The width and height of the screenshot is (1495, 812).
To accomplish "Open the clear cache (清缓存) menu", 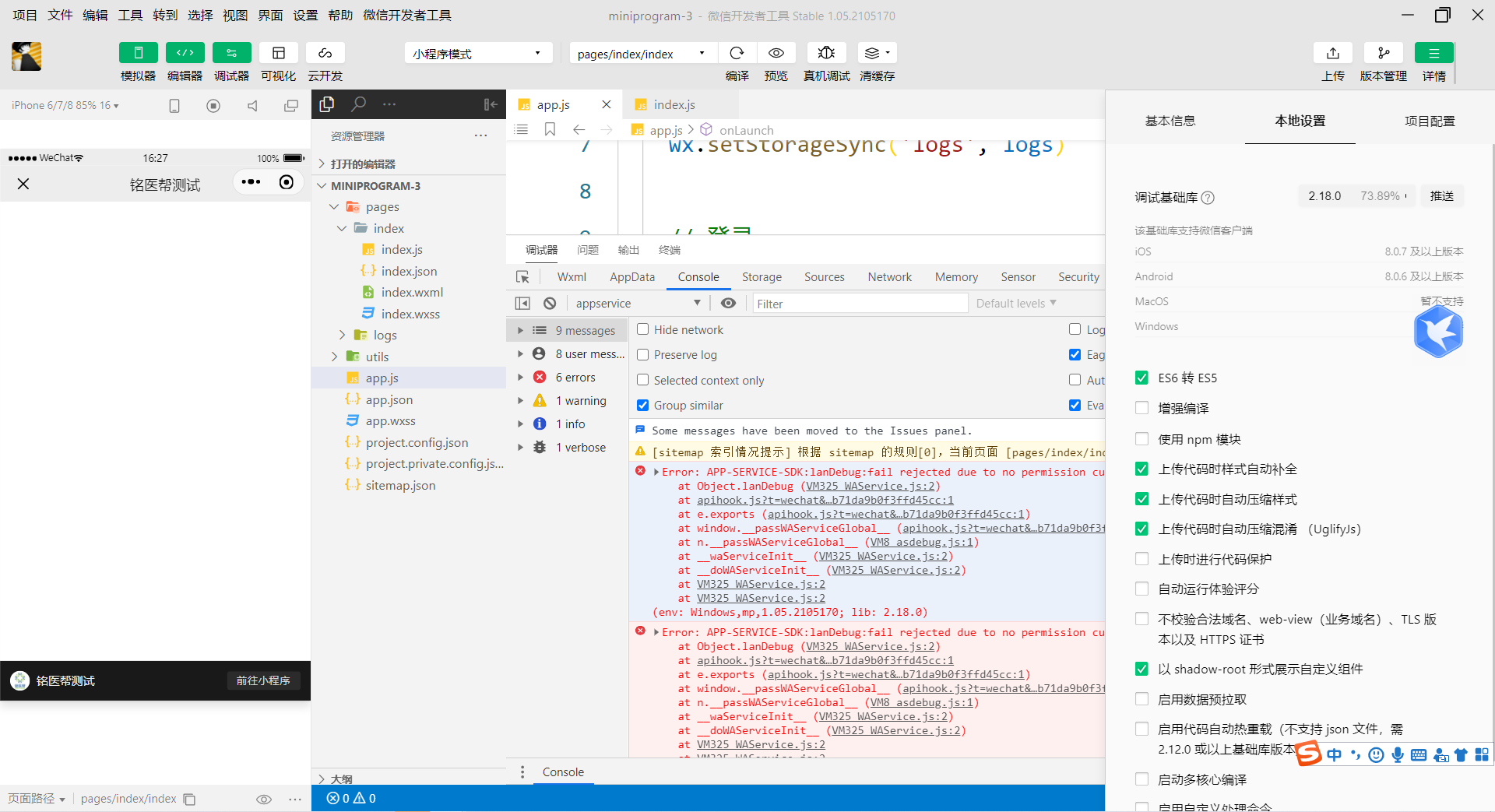I will point(877,53).
